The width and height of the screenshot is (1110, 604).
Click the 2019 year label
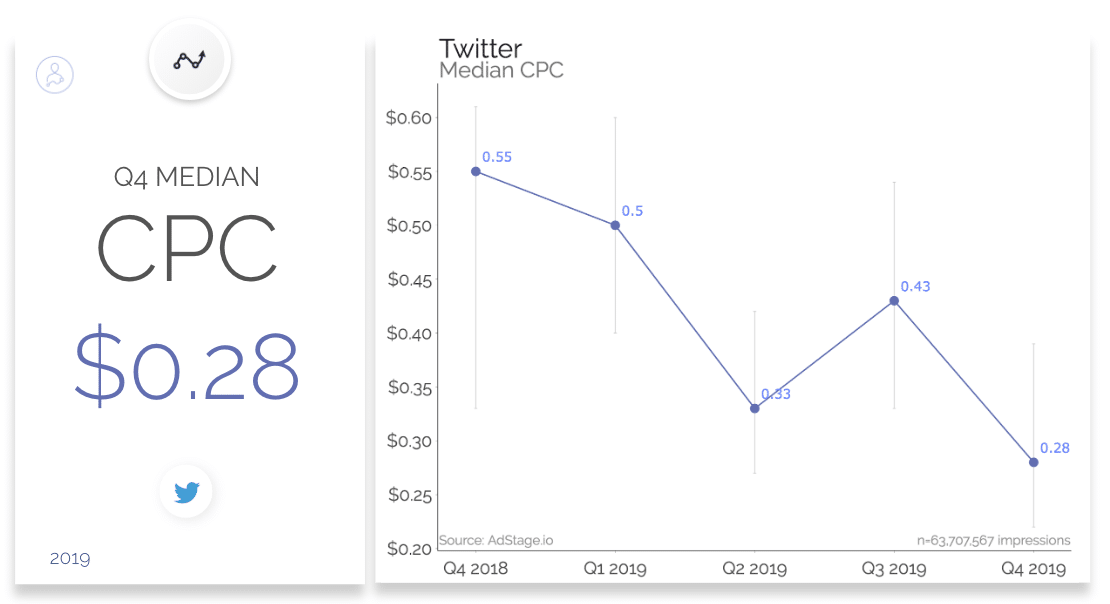69,559
